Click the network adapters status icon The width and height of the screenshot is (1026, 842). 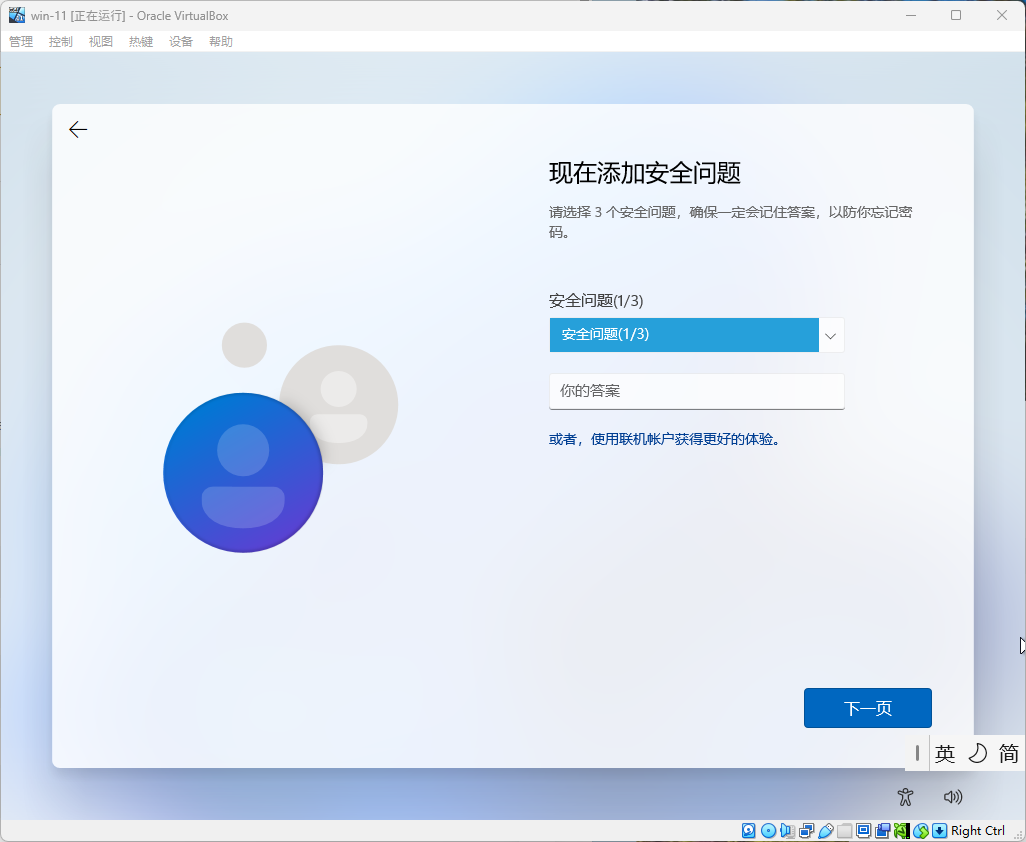807,831
